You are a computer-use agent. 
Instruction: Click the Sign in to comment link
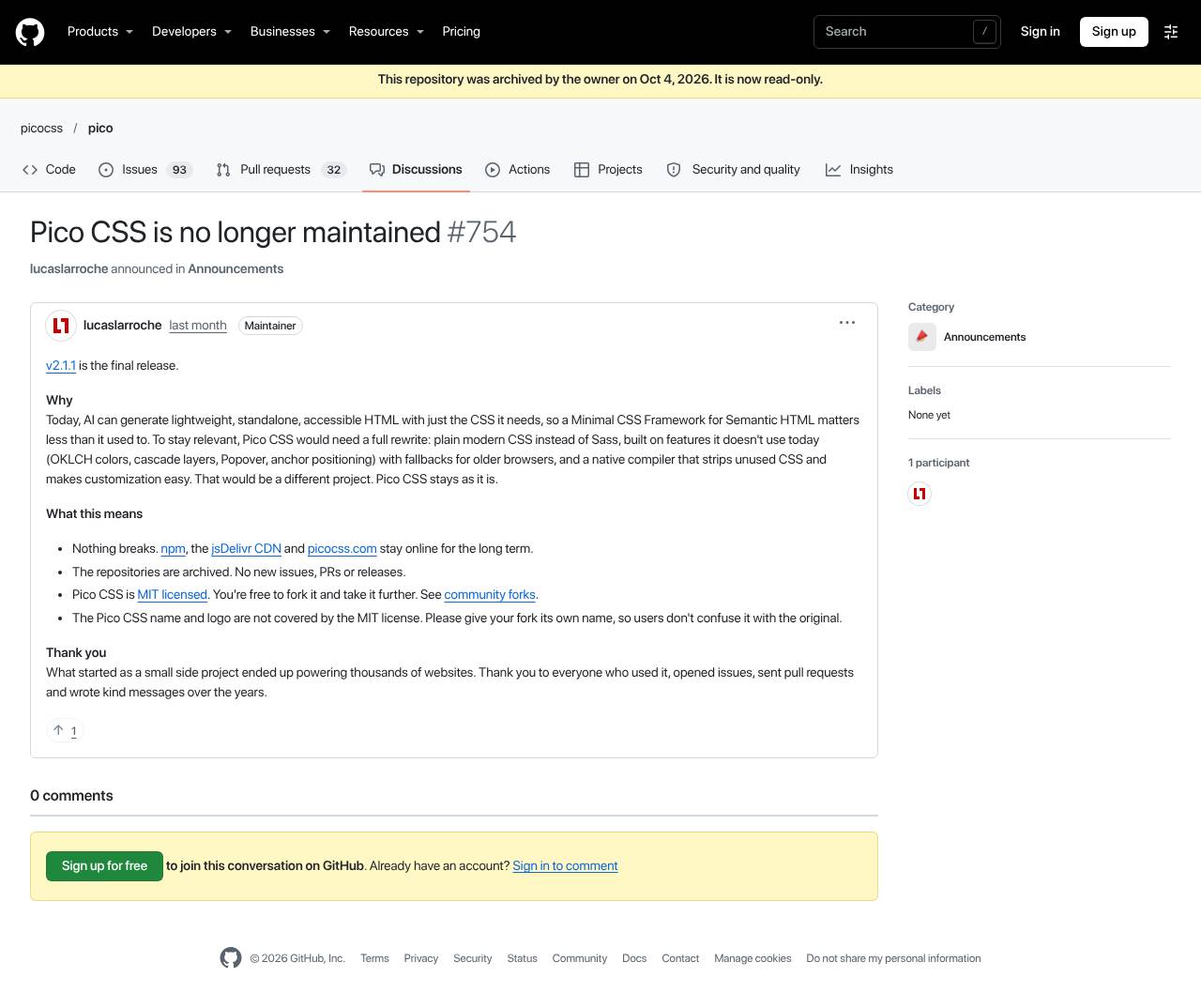pyautogui.click(x=565, y=866)
